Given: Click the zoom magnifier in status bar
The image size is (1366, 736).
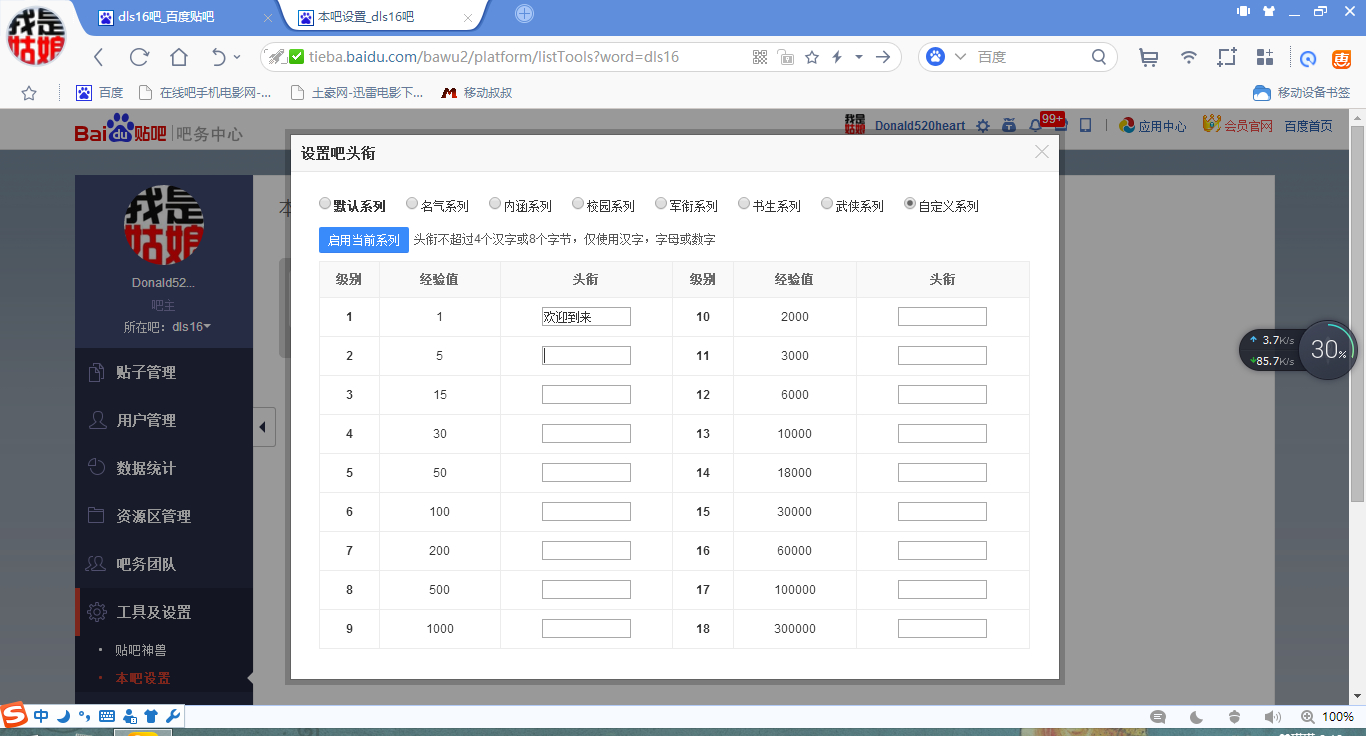Looking at the screenshot, I should [1307, 717].
